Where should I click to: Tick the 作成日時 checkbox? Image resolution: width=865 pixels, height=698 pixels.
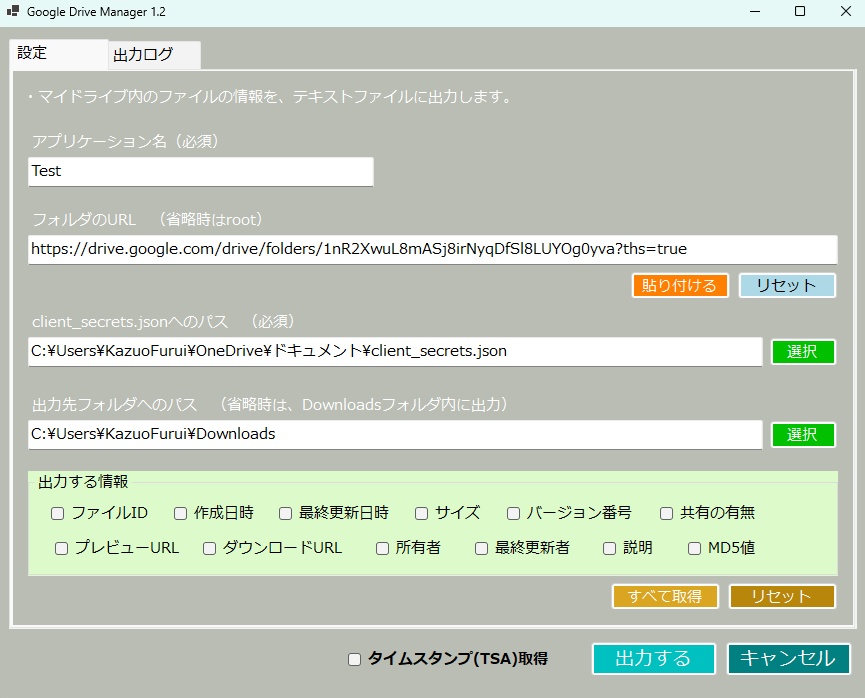[x=180, y=514]
